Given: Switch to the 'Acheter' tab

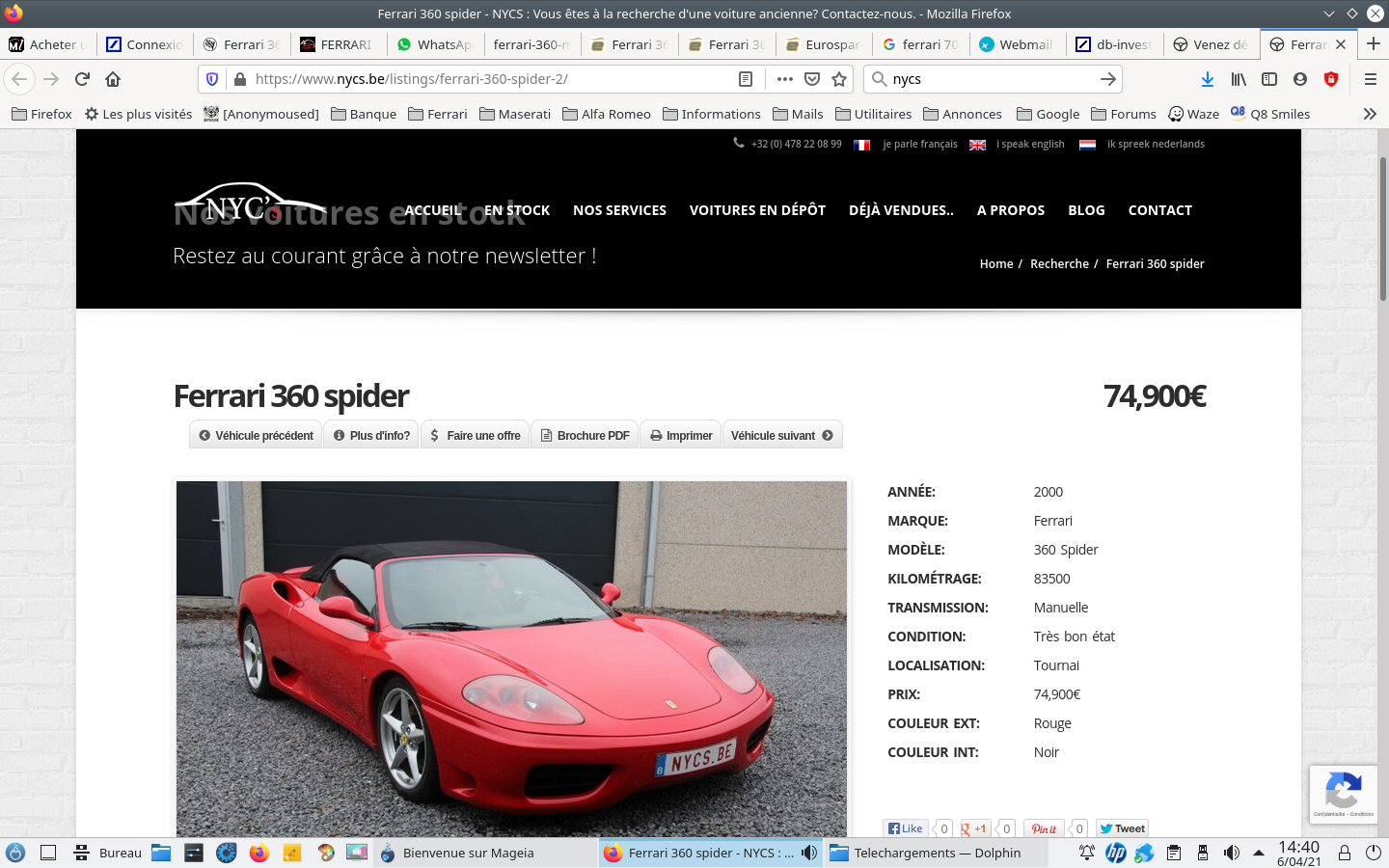Looking at the screenshot, I should (x=47, y=44).
